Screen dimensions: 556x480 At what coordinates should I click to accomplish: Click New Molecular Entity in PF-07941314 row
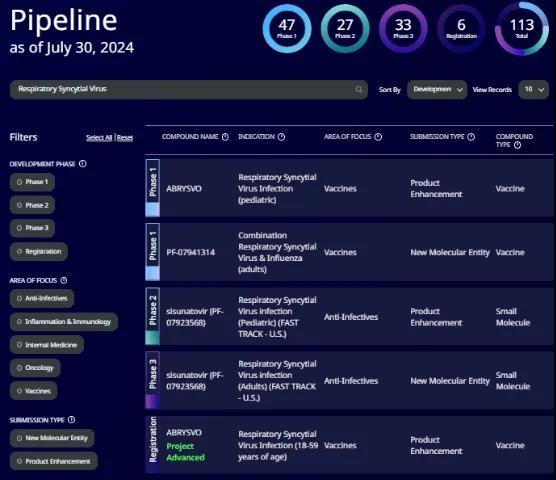coord(450,252)
